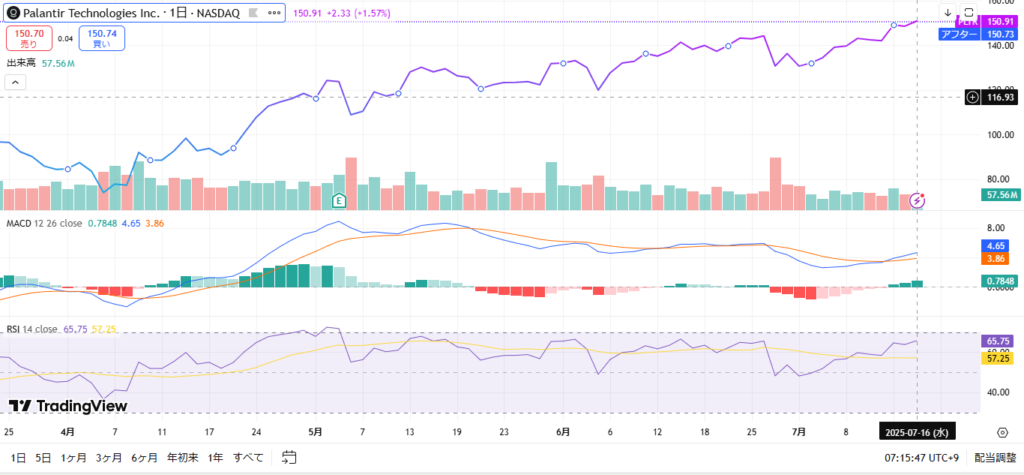Screen dimensions: 1024x475
Task: Select the 5日 date range
Action: point(43,457)
